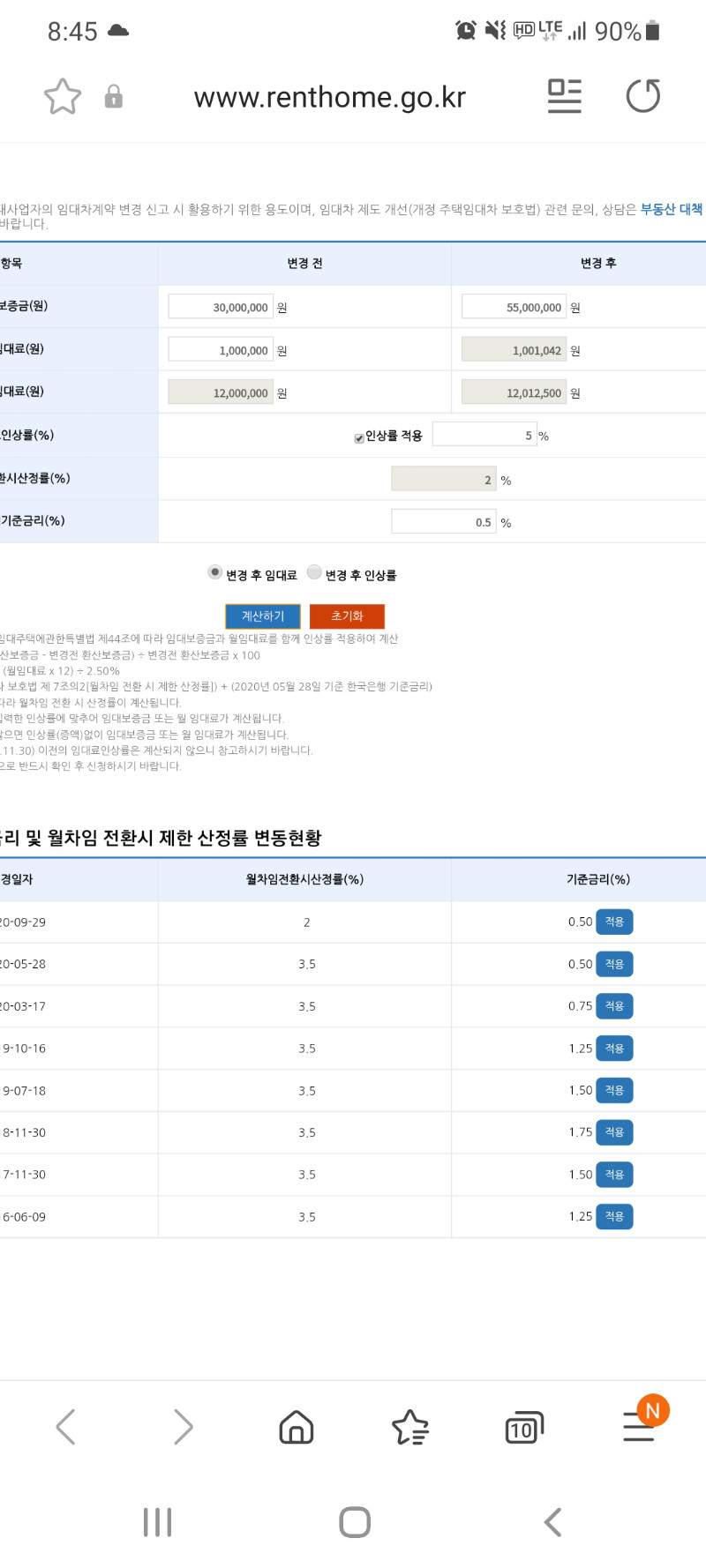Apply the 1.75 base rate row
Screen dimensions: 706x1568
point(614,1132)
